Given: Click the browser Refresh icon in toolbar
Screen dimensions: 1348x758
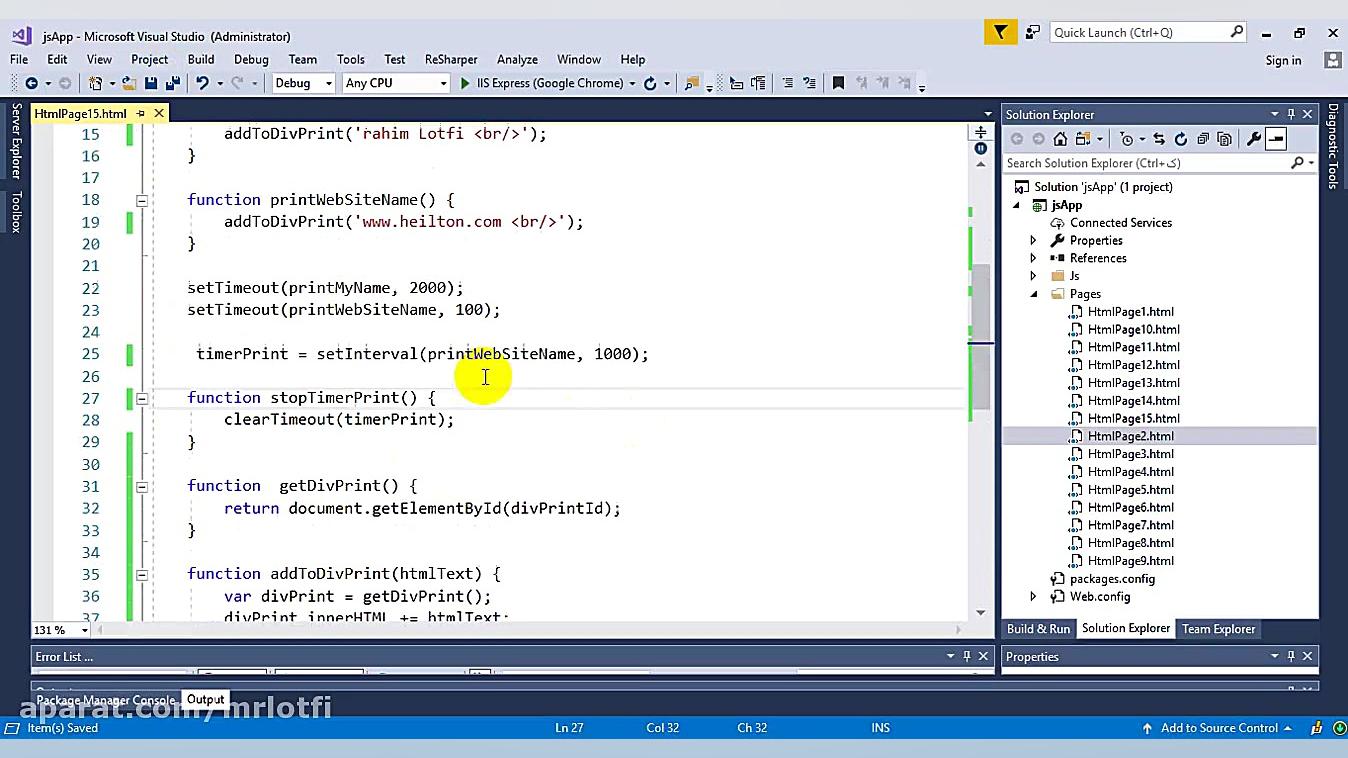Looking at the screenshot, I should (x=650, y=84).
